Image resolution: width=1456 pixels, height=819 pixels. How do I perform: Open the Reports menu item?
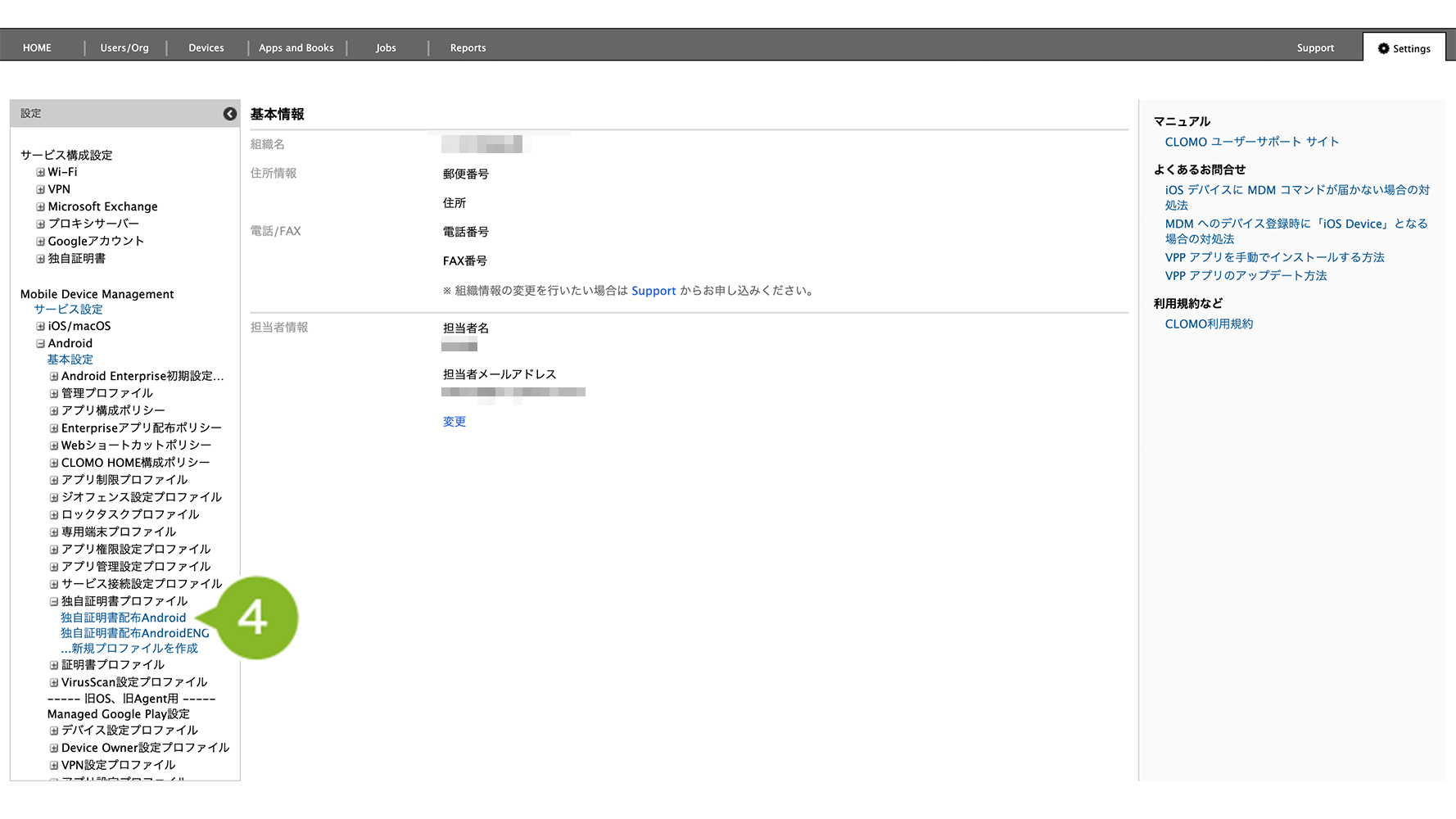point(468,48)
